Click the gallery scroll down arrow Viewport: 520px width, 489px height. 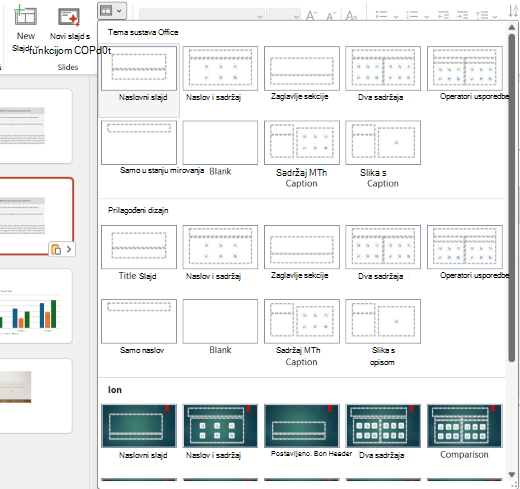tap(512, 474)
